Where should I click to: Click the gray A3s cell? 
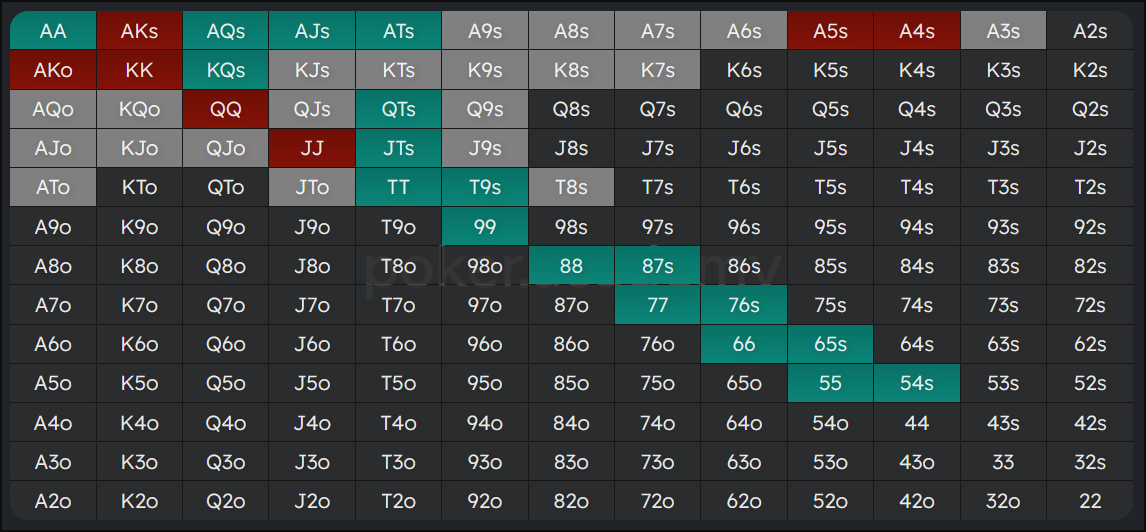pos(1003,31)
